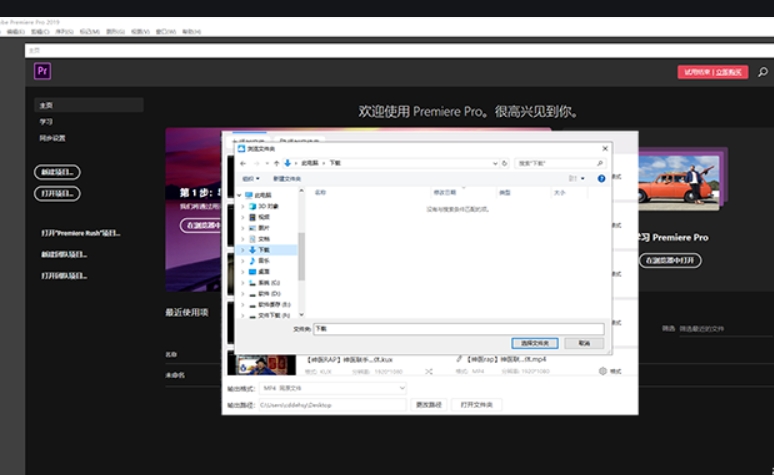
Task: Select 文档 in the folder tree
Action: pyautogui.click(x=264, y=239)
